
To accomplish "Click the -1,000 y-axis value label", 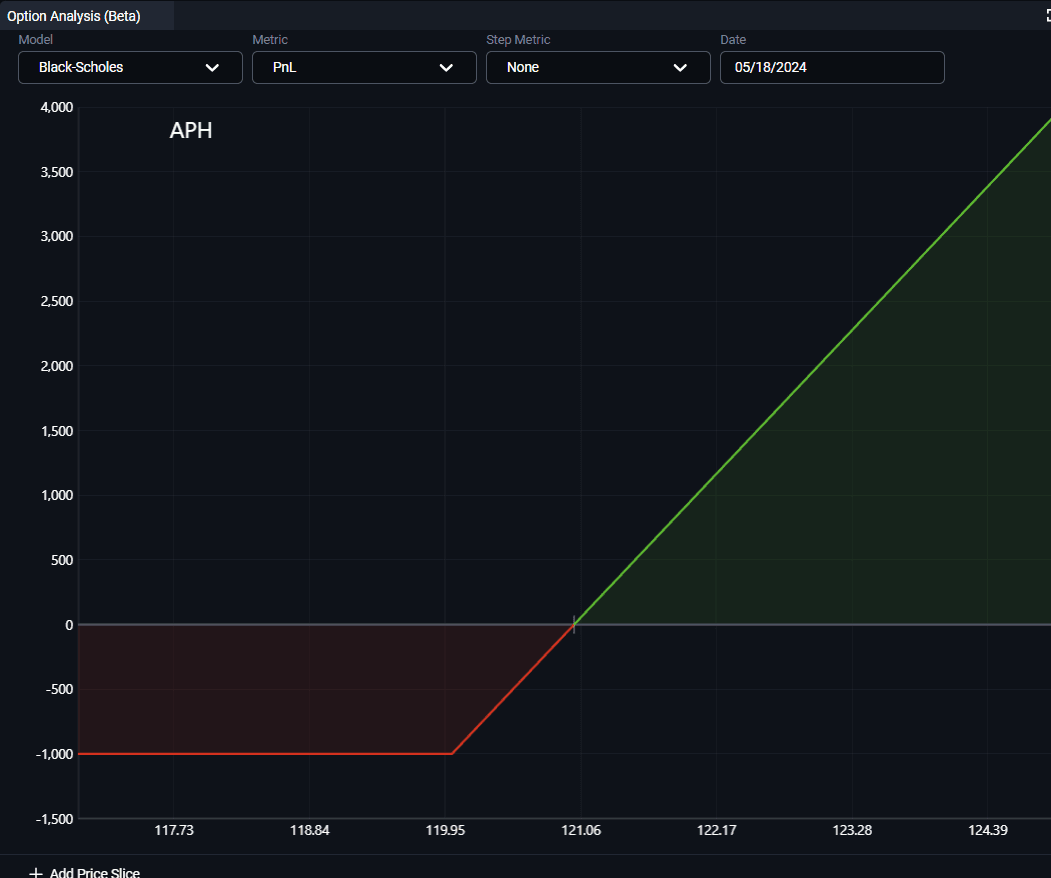I will (x=55, y=754).
